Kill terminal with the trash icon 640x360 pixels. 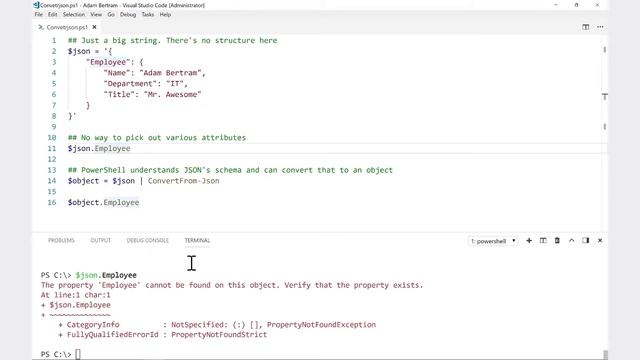point(557,240)
